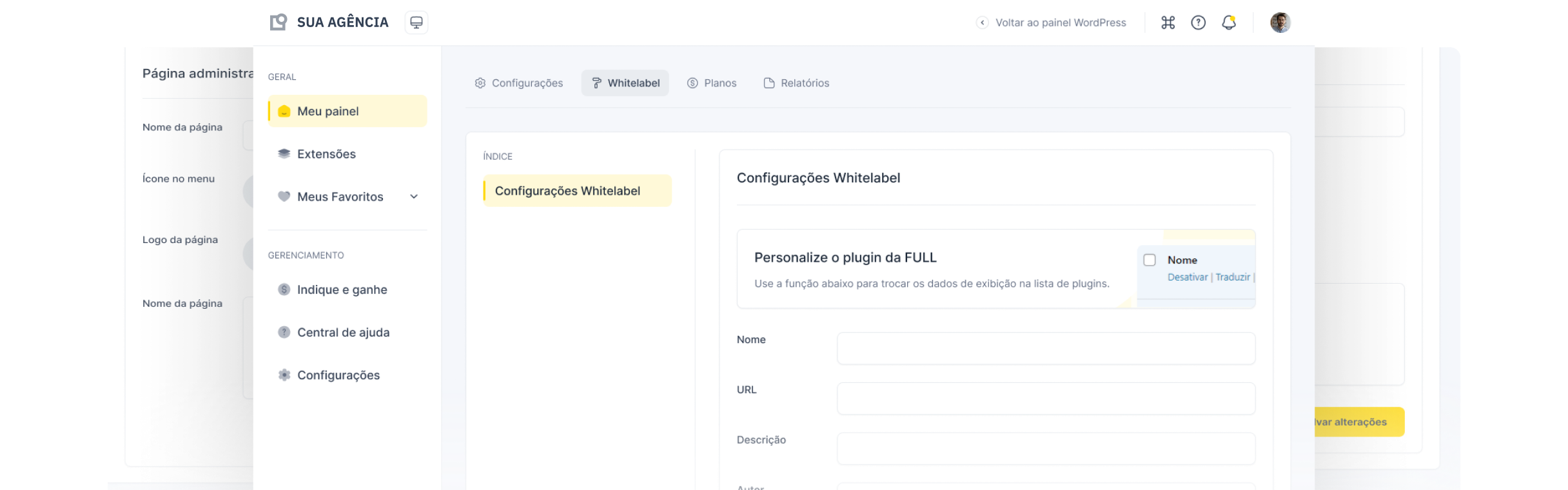1568x490 pixels.
Task: Click the SUA AGÊNCIA logo icon
Action: (278, 23)
